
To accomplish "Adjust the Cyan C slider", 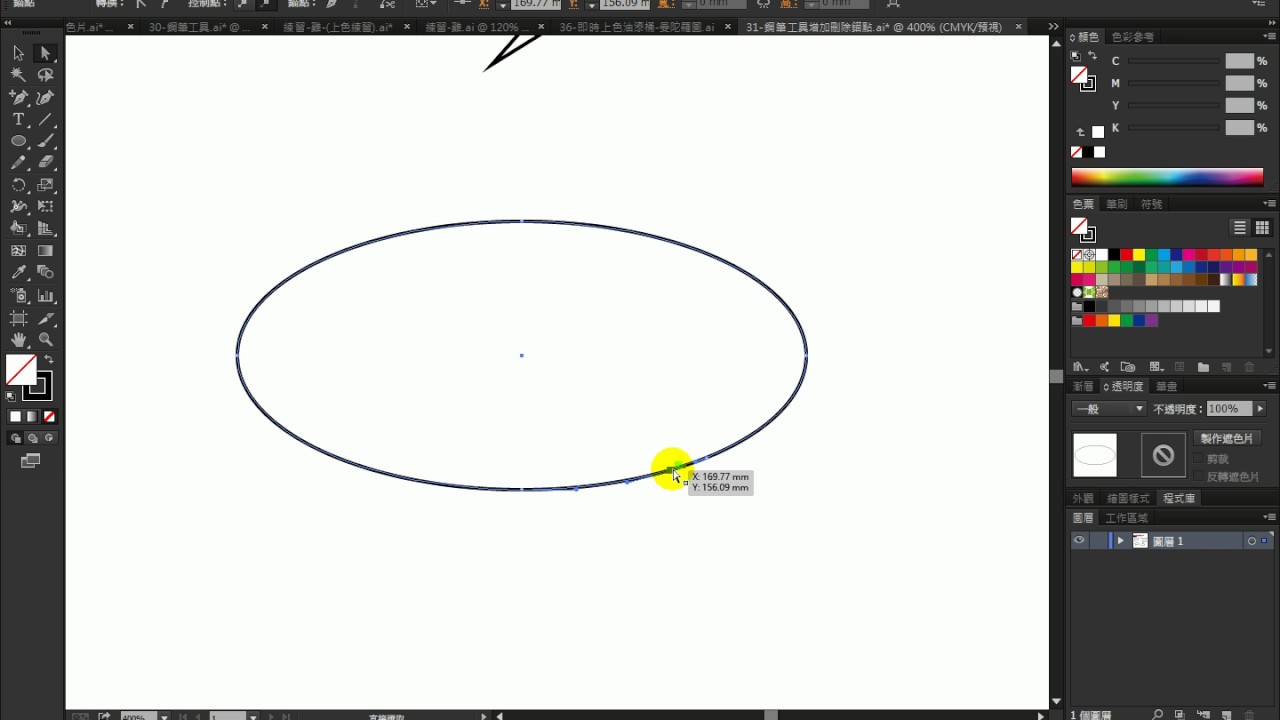I will (1174, 62).
